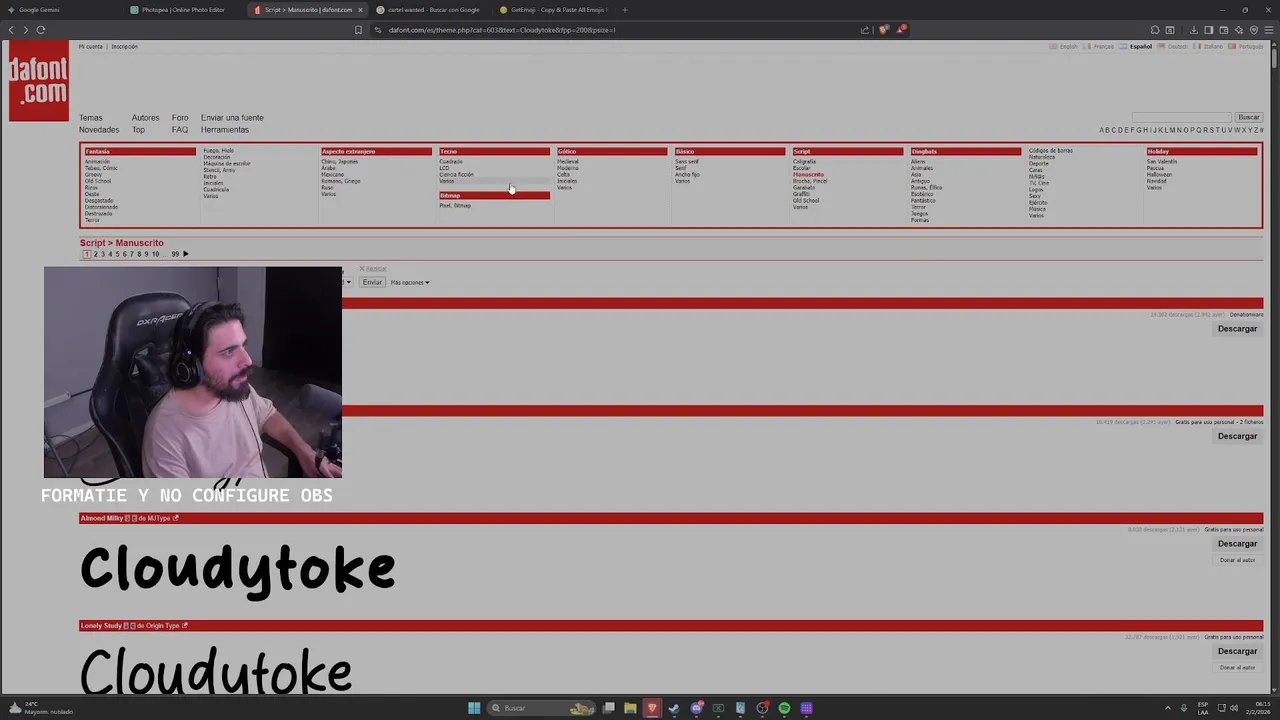
Task: Click the browser back arrow
Action: point(11,30)
